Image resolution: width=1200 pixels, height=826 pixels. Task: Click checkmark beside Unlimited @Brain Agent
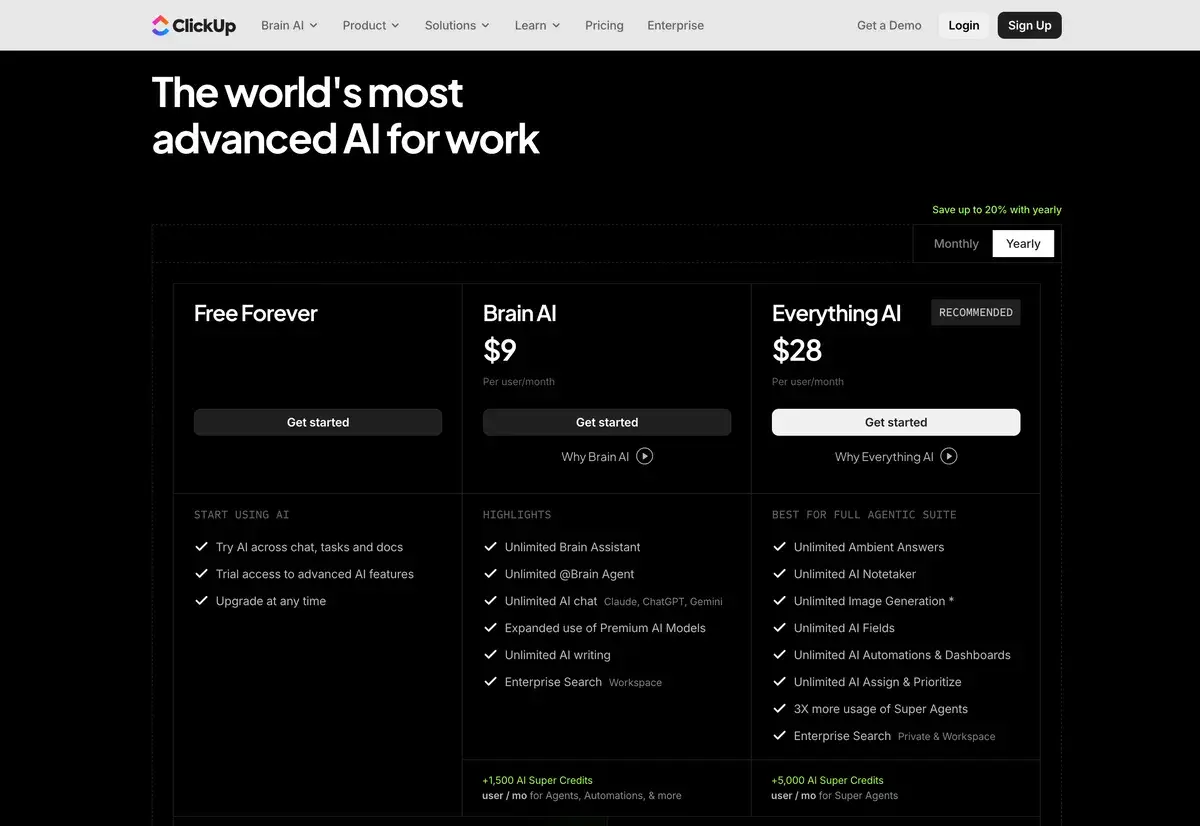490,574
